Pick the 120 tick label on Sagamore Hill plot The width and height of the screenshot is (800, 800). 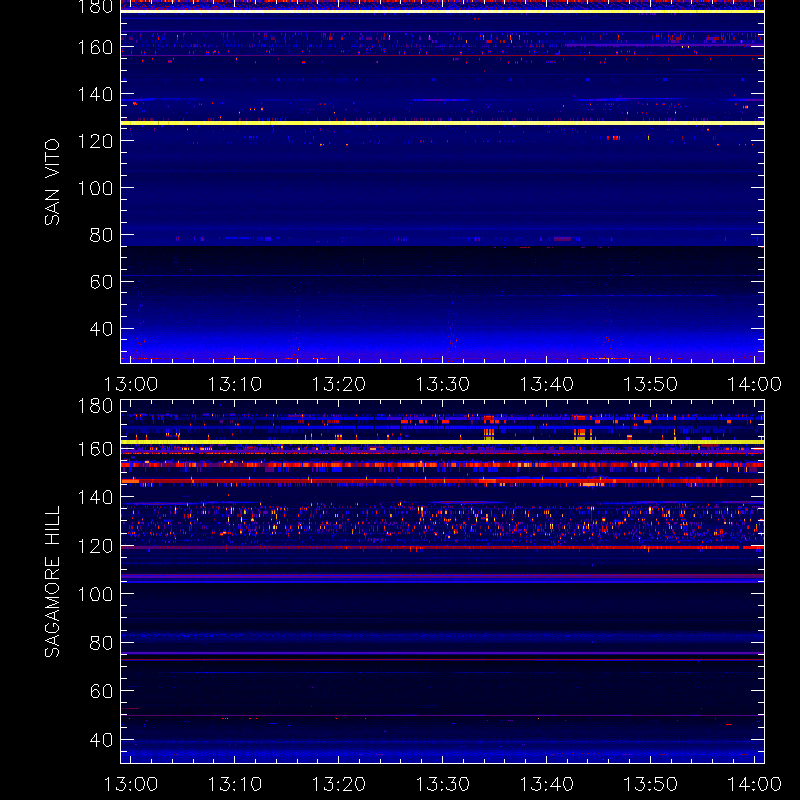point(95,546)
